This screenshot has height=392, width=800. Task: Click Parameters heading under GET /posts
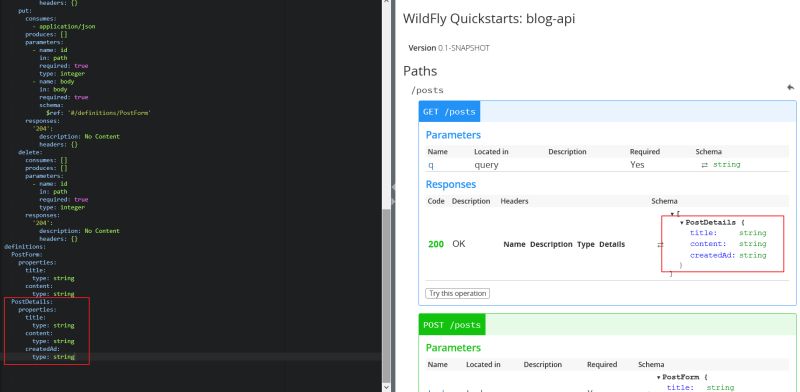[453, 135]
